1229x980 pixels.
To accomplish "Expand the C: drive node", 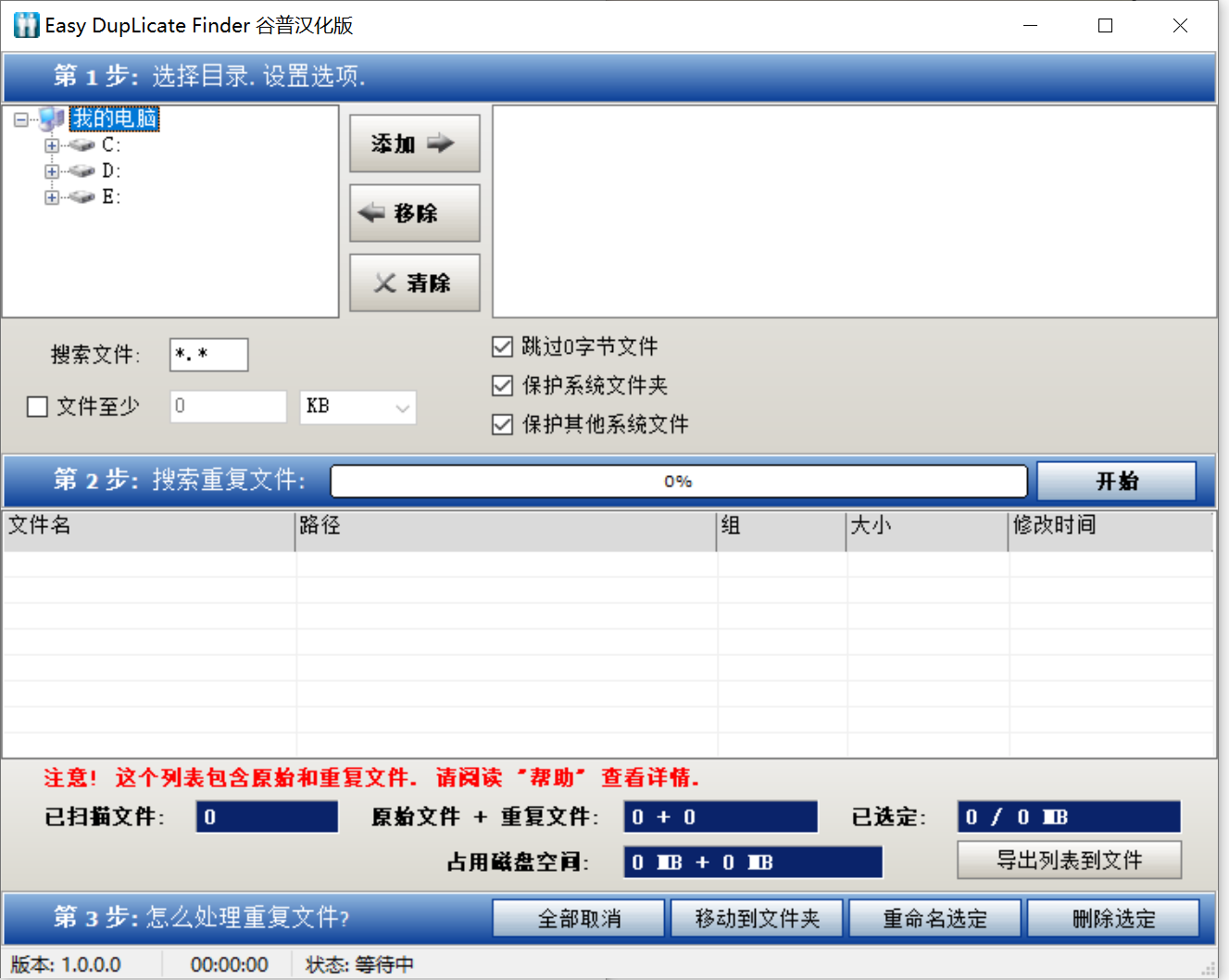I will (x=52, y=145).
